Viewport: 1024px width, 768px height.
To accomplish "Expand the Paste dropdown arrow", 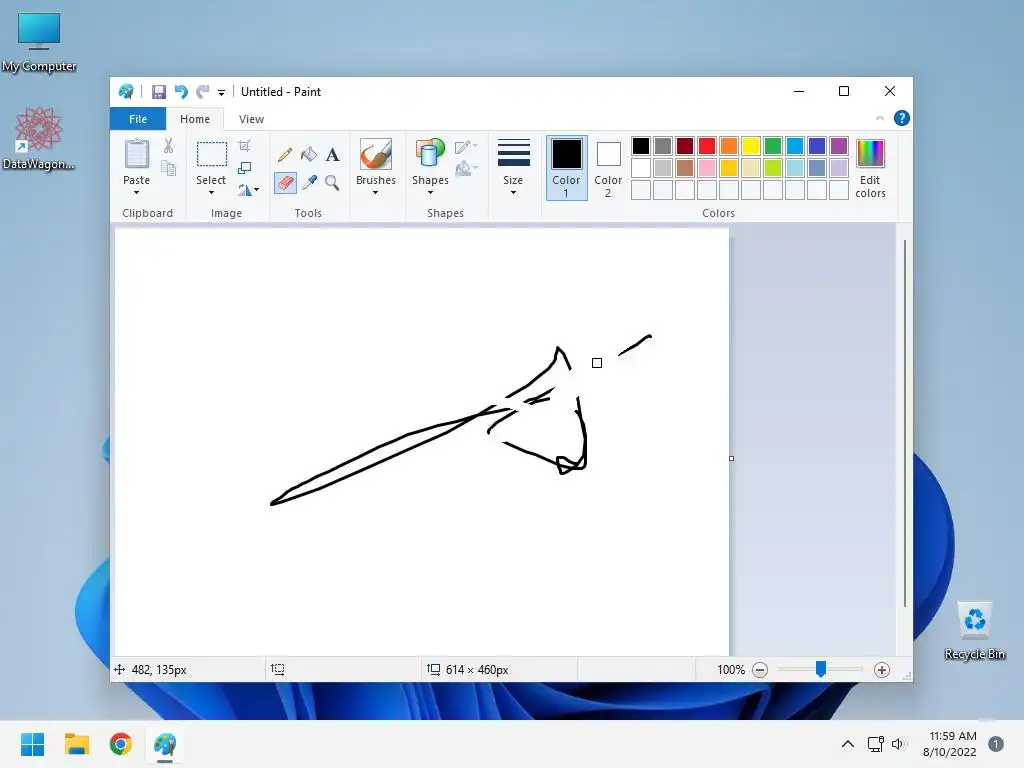I will click(x=136, y=193).
